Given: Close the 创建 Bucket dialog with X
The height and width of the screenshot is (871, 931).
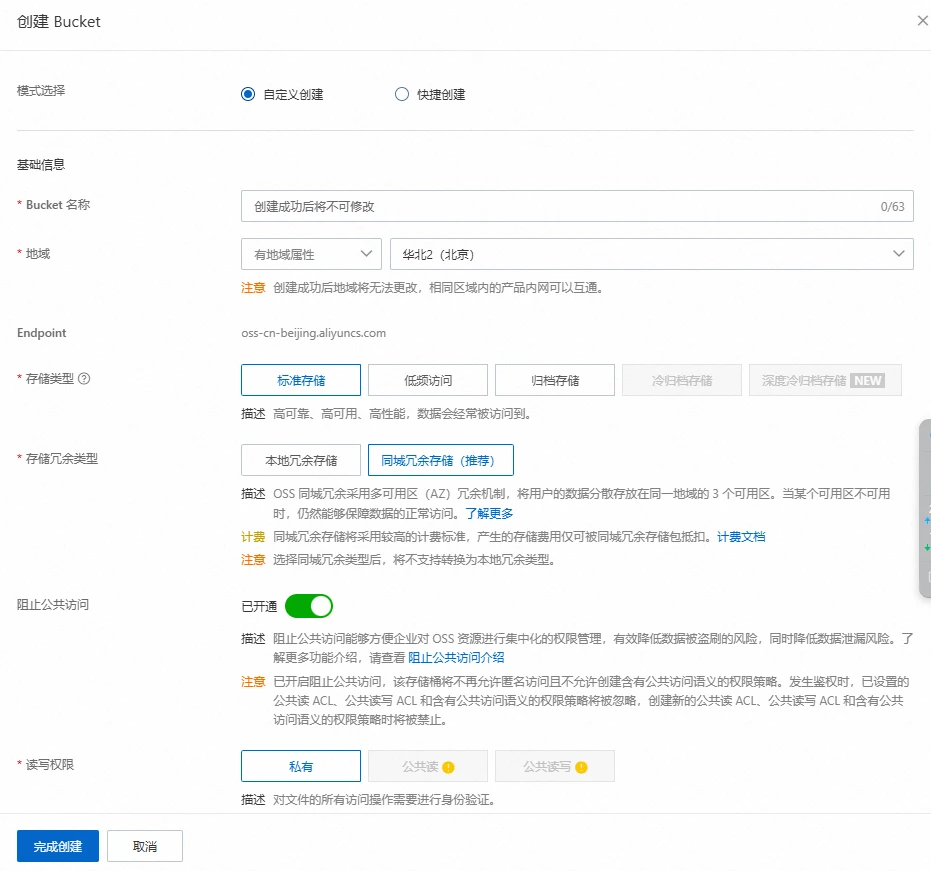Looking at the screenshot, I should click(922, 21).
